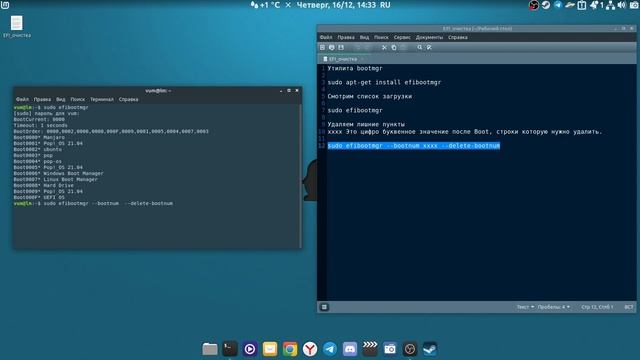Image resolution: width=640 pixels, height=360 pixels.
Task: Click the terminal's vertical scrollbar
Action: [x=300, y=176]
